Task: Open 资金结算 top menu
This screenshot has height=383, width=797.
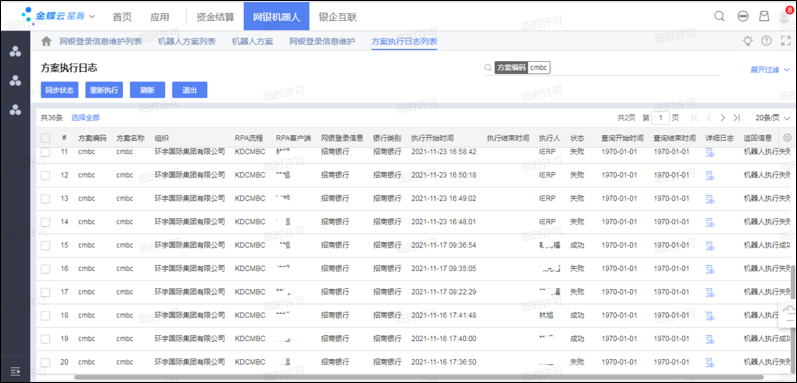Action: [x=216, y=17]
